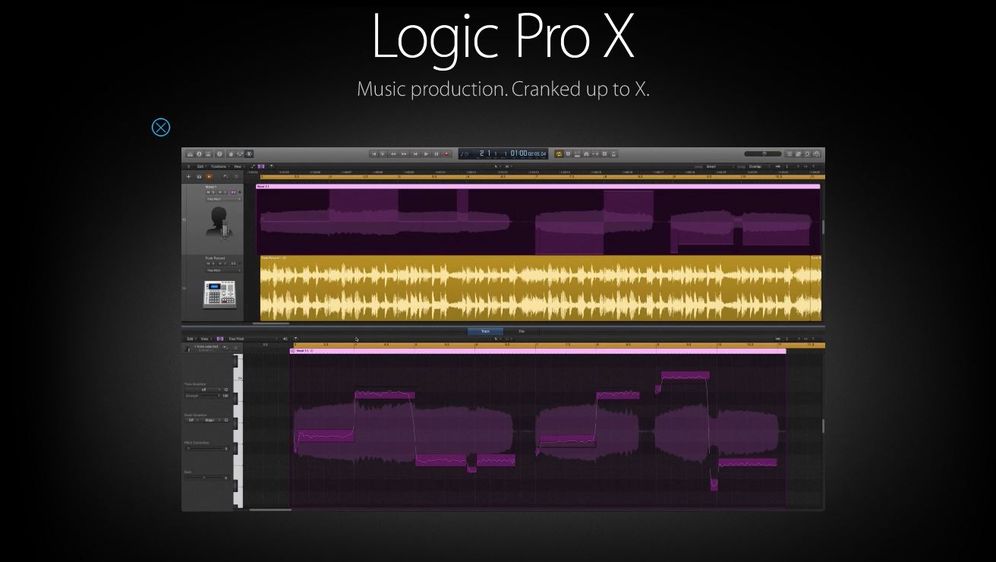Viewport: 996px width, 562px height.
Task: Select the pink vocal region header in the Tracks area
Action: [537, 187]
